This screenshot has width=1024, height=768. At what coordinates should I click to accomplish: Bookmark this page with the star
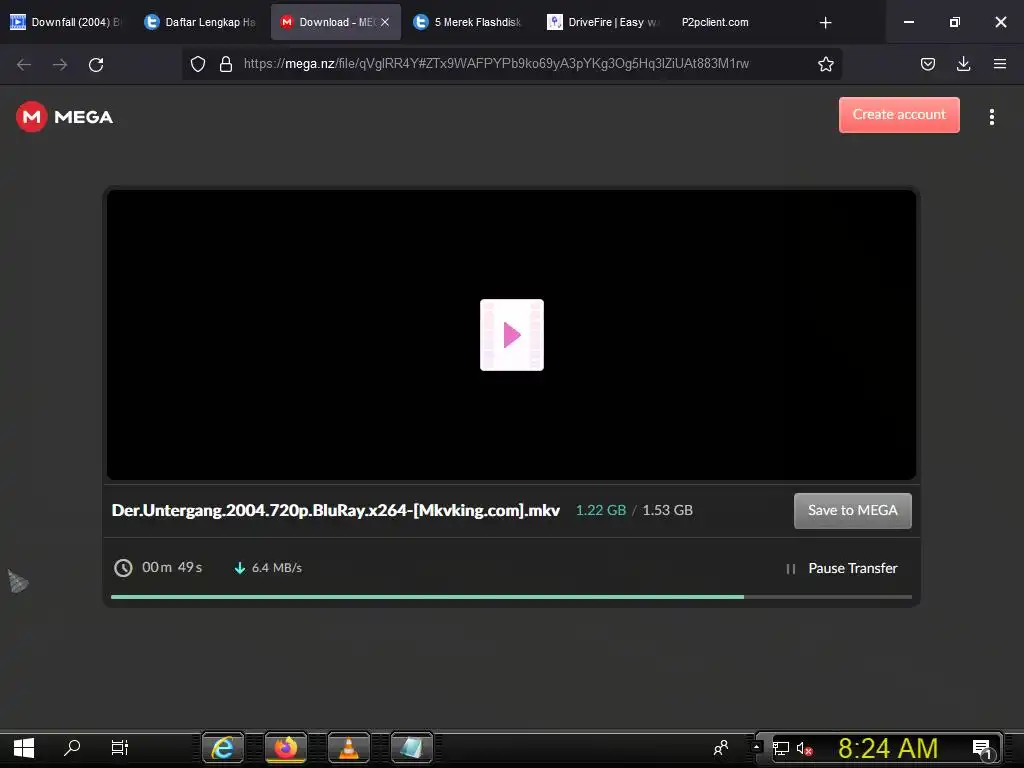(x=825, y=64)
